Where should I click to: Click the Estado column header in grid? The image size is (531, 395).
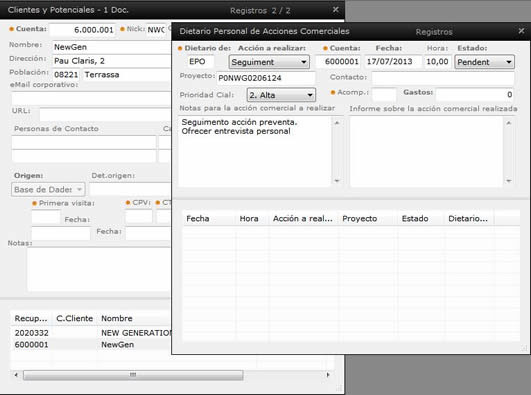(x=421, y=219)
